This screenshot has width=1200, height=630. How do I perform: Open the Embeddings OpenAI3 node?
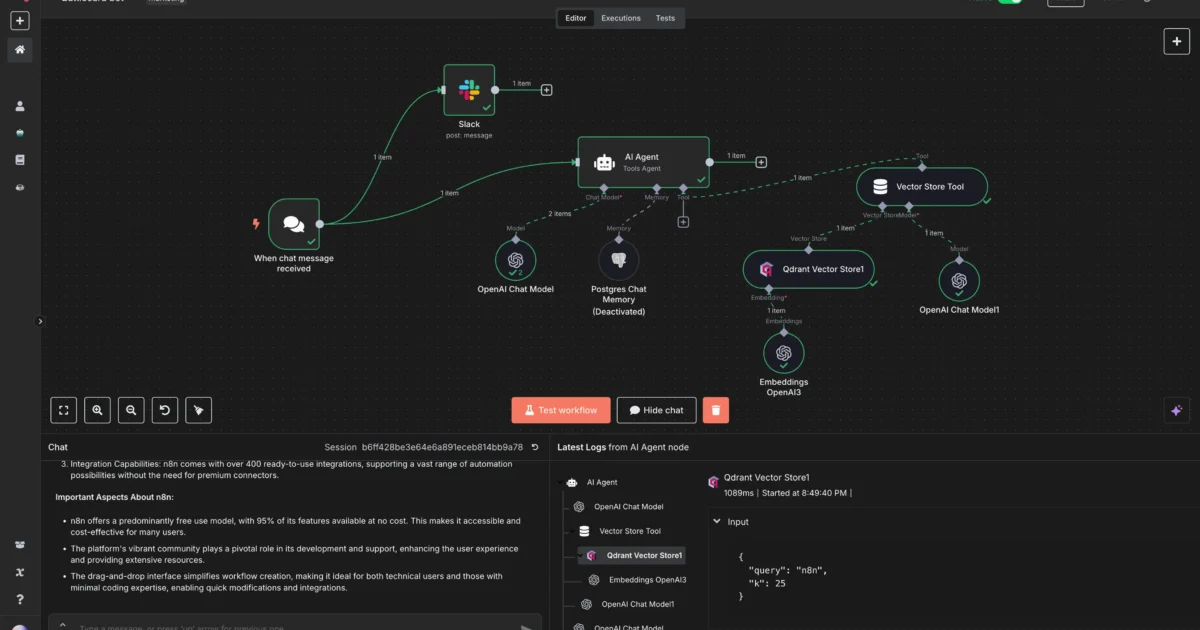point(783,353)
